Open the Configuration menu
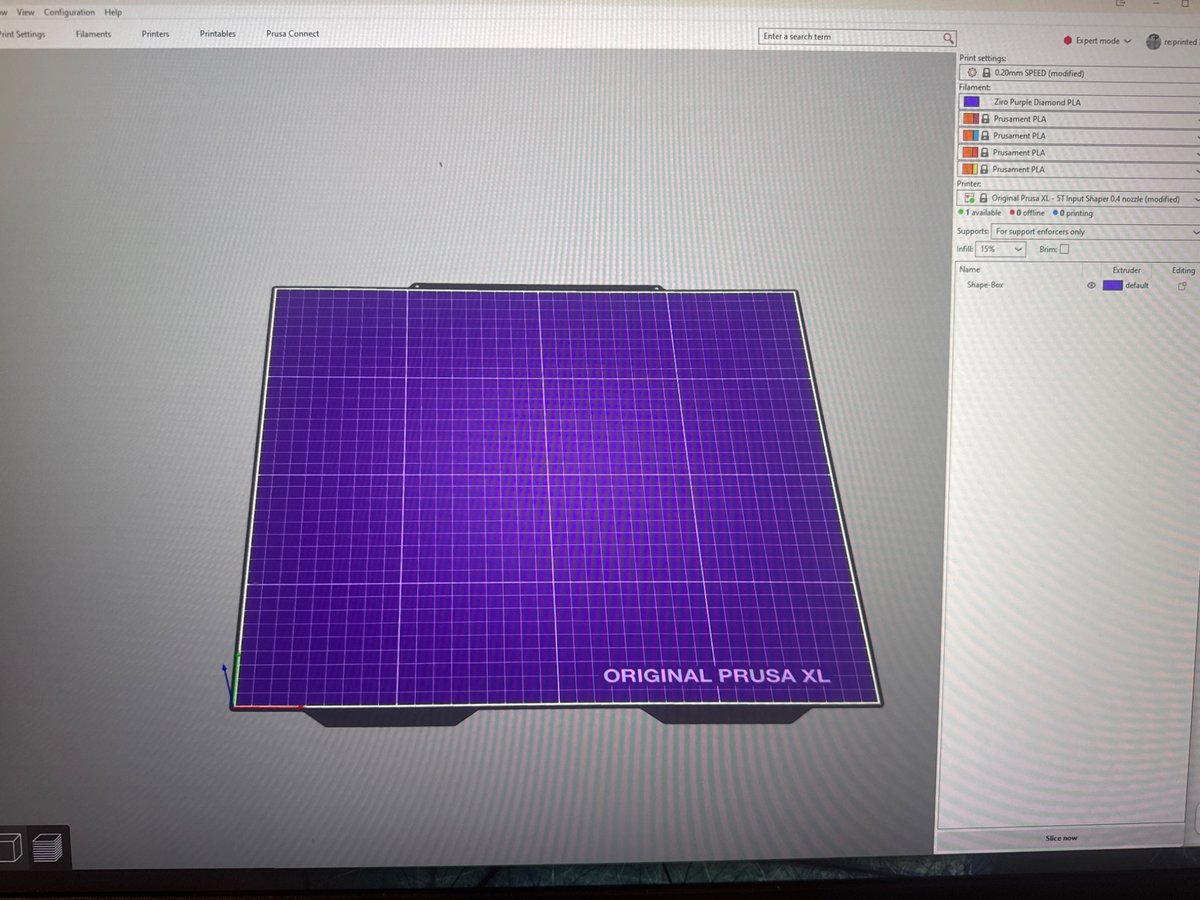 click(x=68, y=12)
